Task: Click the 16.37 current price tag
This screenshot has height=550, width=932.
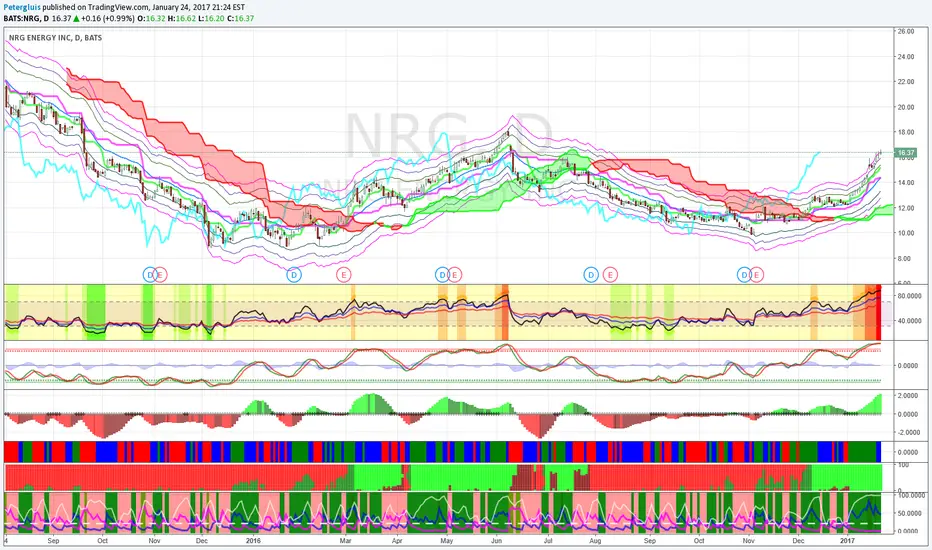Action: pyautogui.click(x=906, y=153)
